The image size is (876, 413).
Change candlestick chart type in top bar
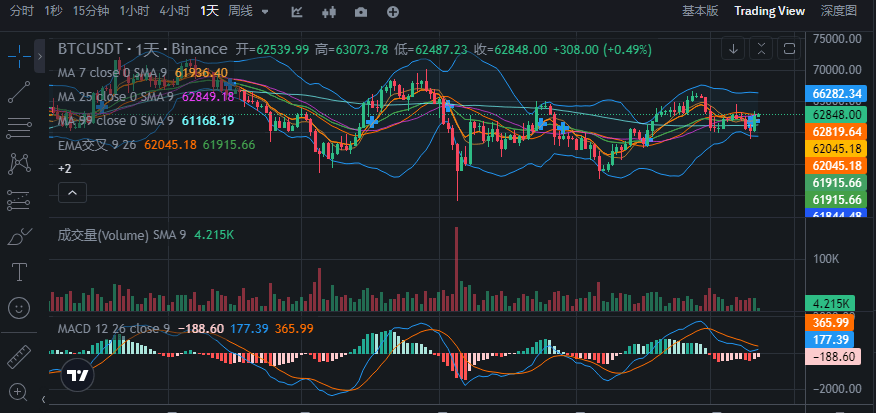[x=330, y=12]
